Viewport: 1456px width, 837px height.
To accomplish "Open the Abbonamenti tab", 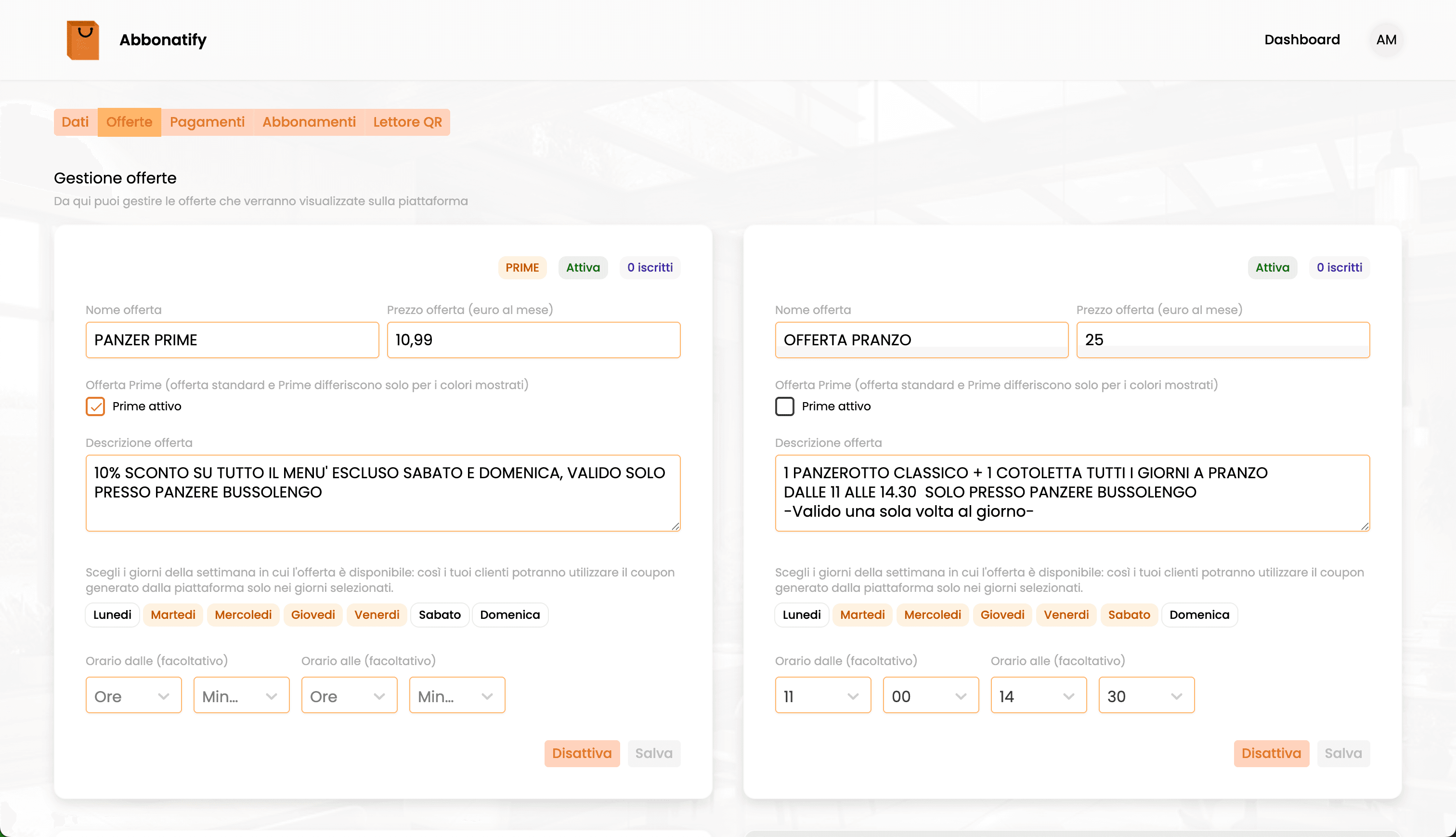I will click(x=309, y=122).
